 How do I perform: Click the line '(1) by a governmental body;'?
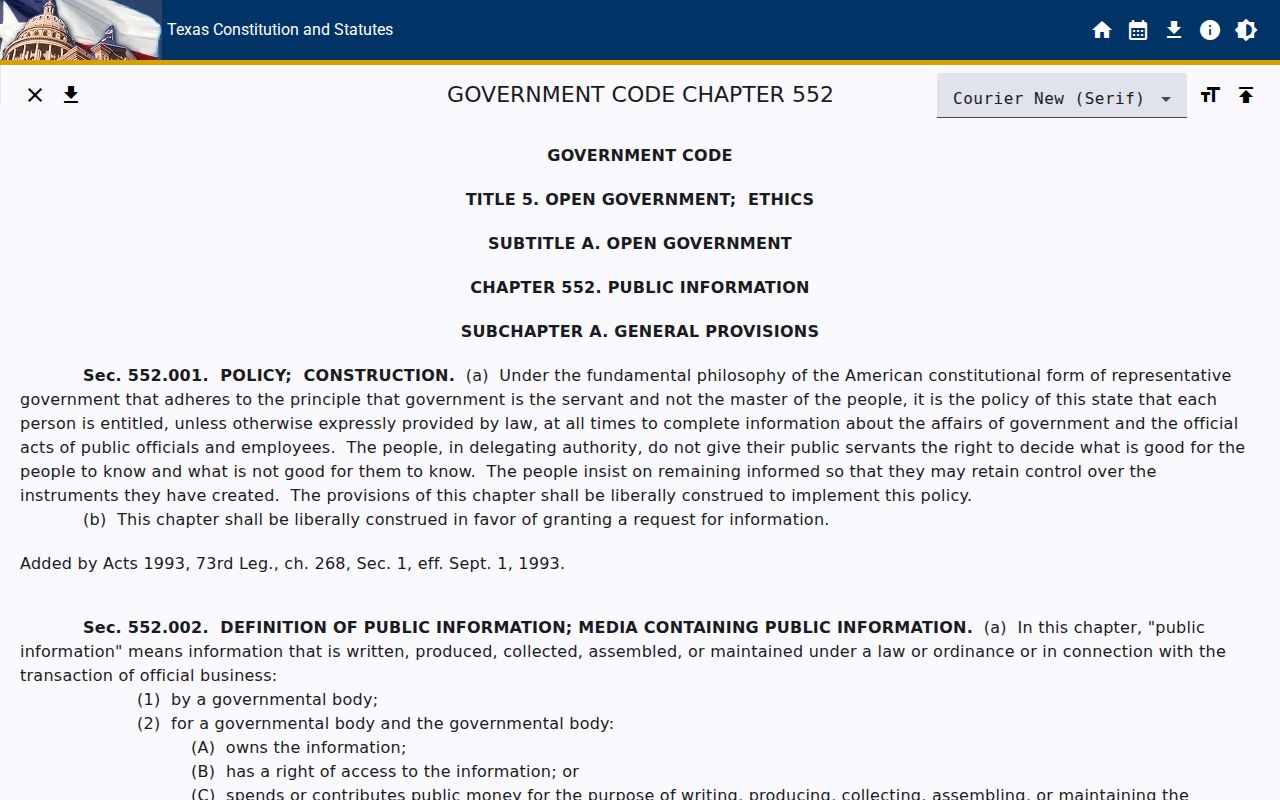tap(257, 699)
